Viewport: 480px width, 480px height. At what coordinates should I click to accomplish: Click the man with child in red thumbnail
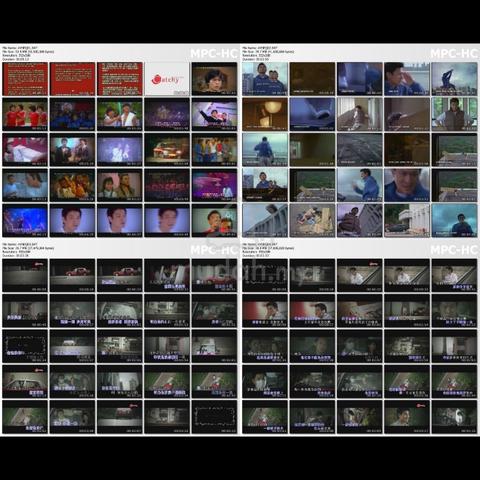tap(214, 221)
